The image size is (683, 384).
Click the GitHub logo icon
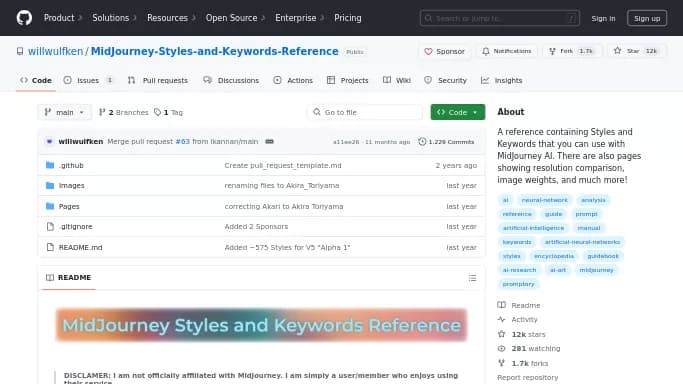click(x=24, y=18)
